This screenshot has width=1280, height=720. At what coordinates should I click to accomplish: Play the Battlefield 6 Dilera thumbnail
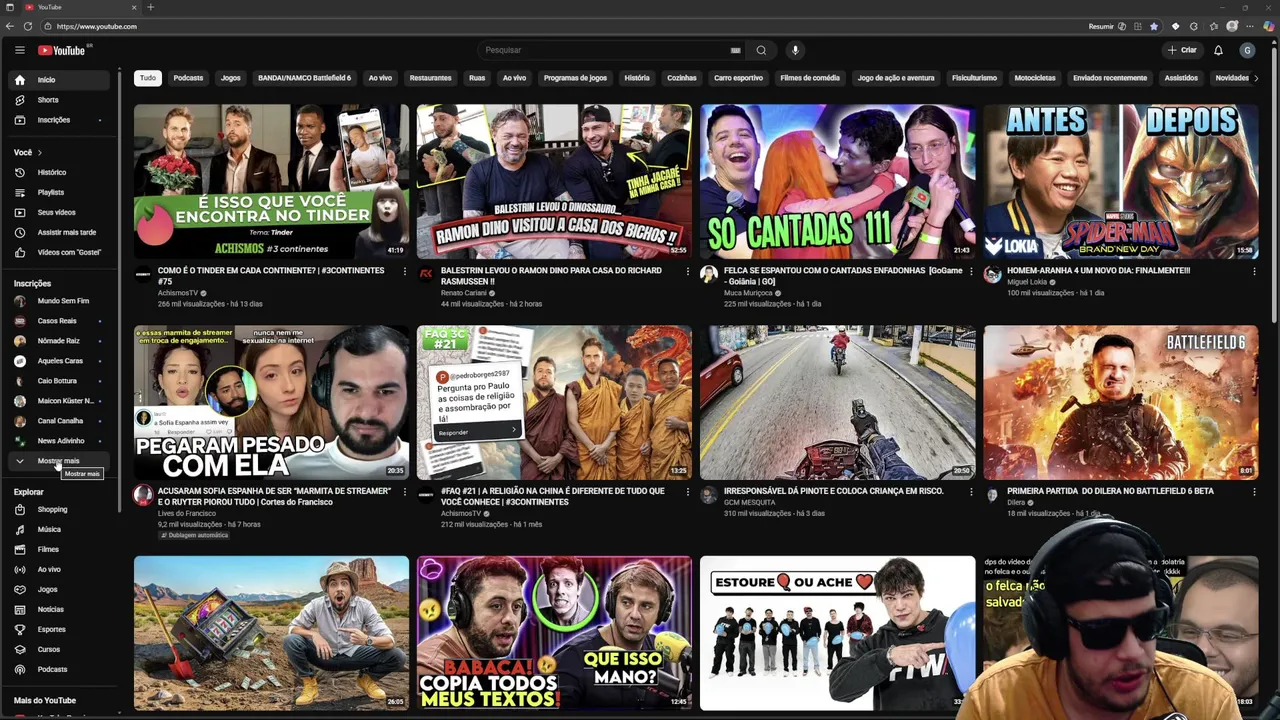pyautogui.click(x=1120, y=402)
